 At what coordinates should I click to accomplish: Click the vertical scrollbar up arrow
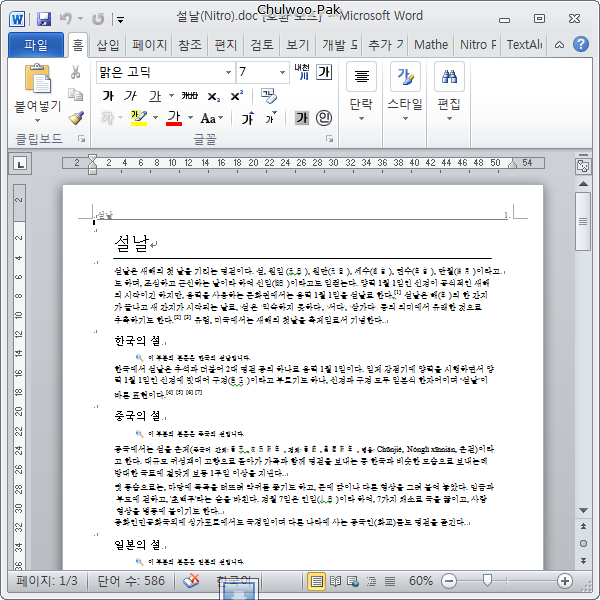pyautogui.click(x=583, y=184)
